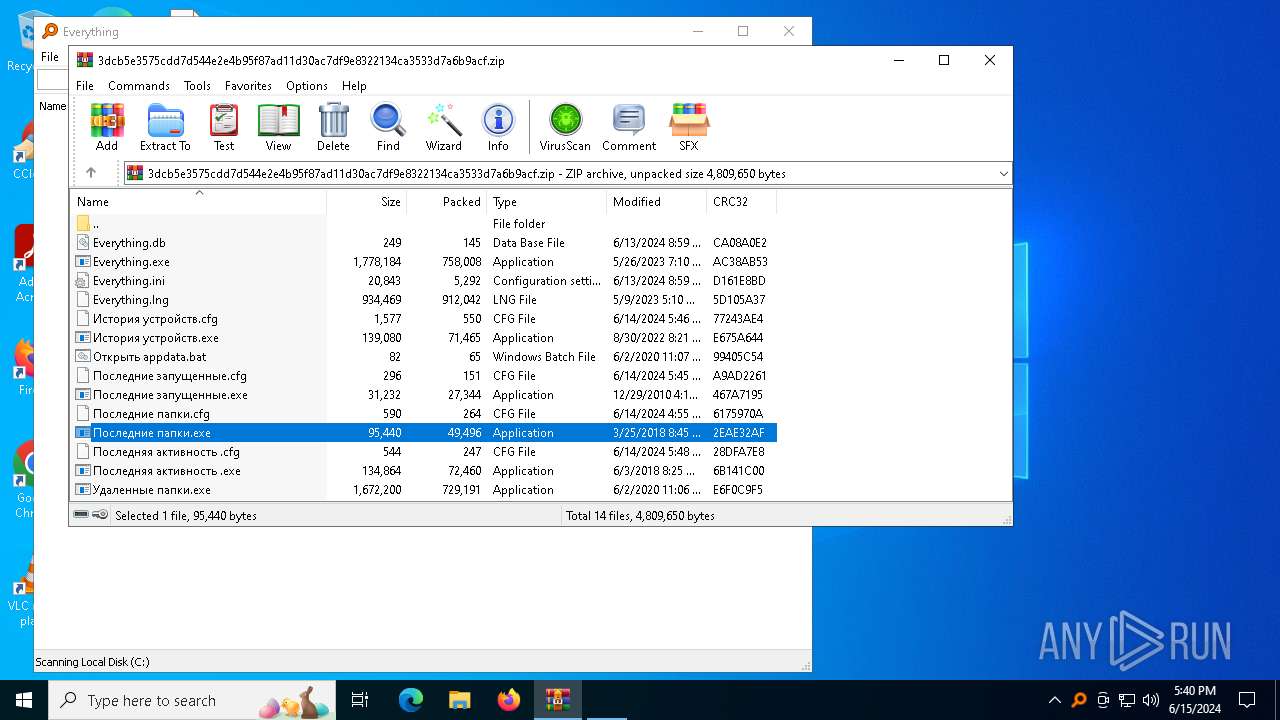Click the drive icon in WinRAR status bar
Screen dimensions: 1280x720
click(x=81, y=515)
